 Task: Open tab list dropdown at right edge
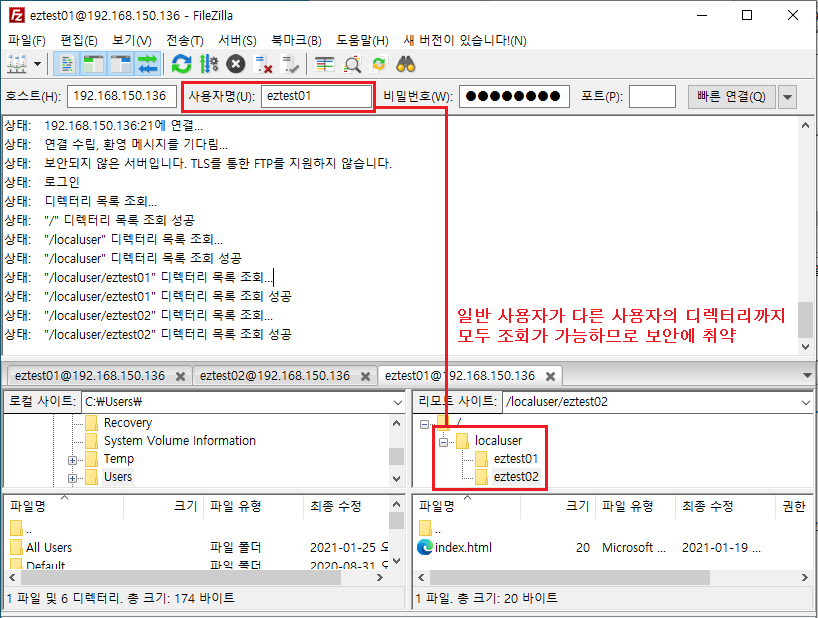[x=807, y=375]
